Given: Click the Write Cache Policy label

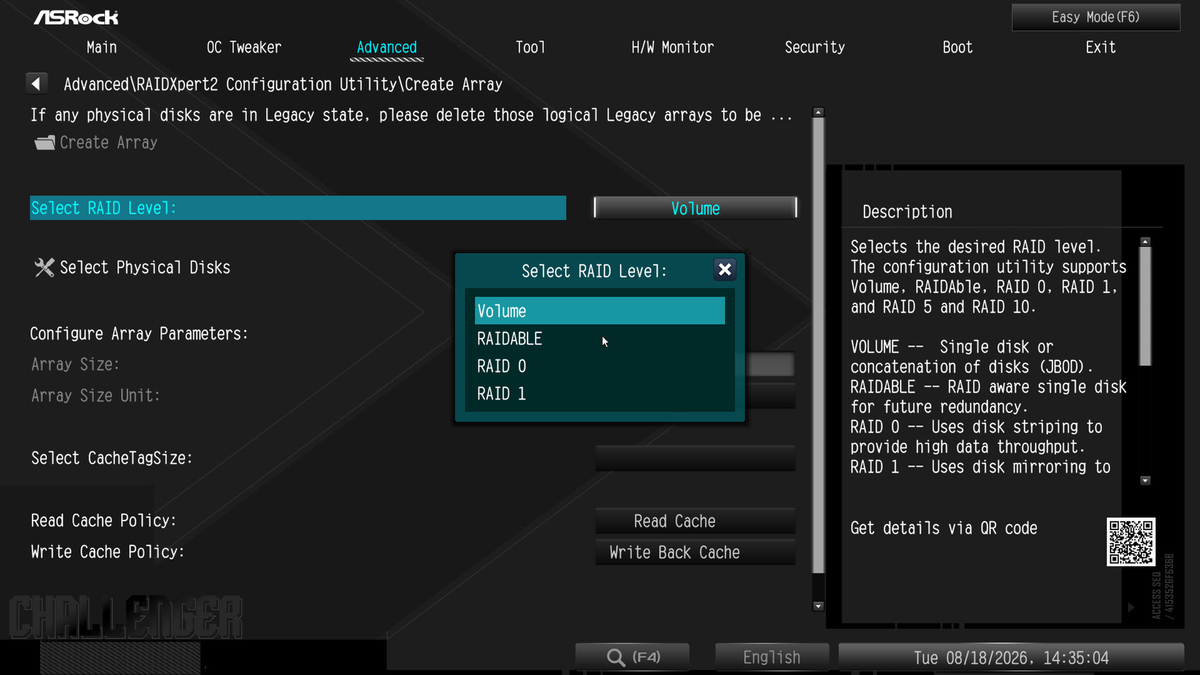Looking at the screenshot, I should (x=108, y=552).
